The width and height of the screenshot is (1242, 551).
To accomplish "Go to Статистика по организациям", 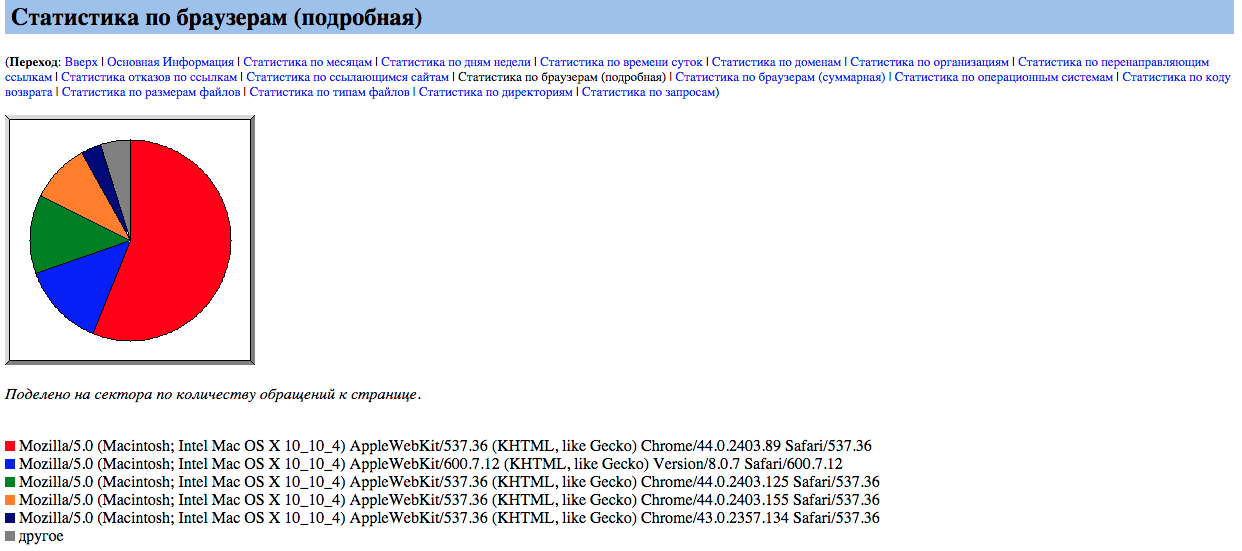I will (x=929, y=62).
